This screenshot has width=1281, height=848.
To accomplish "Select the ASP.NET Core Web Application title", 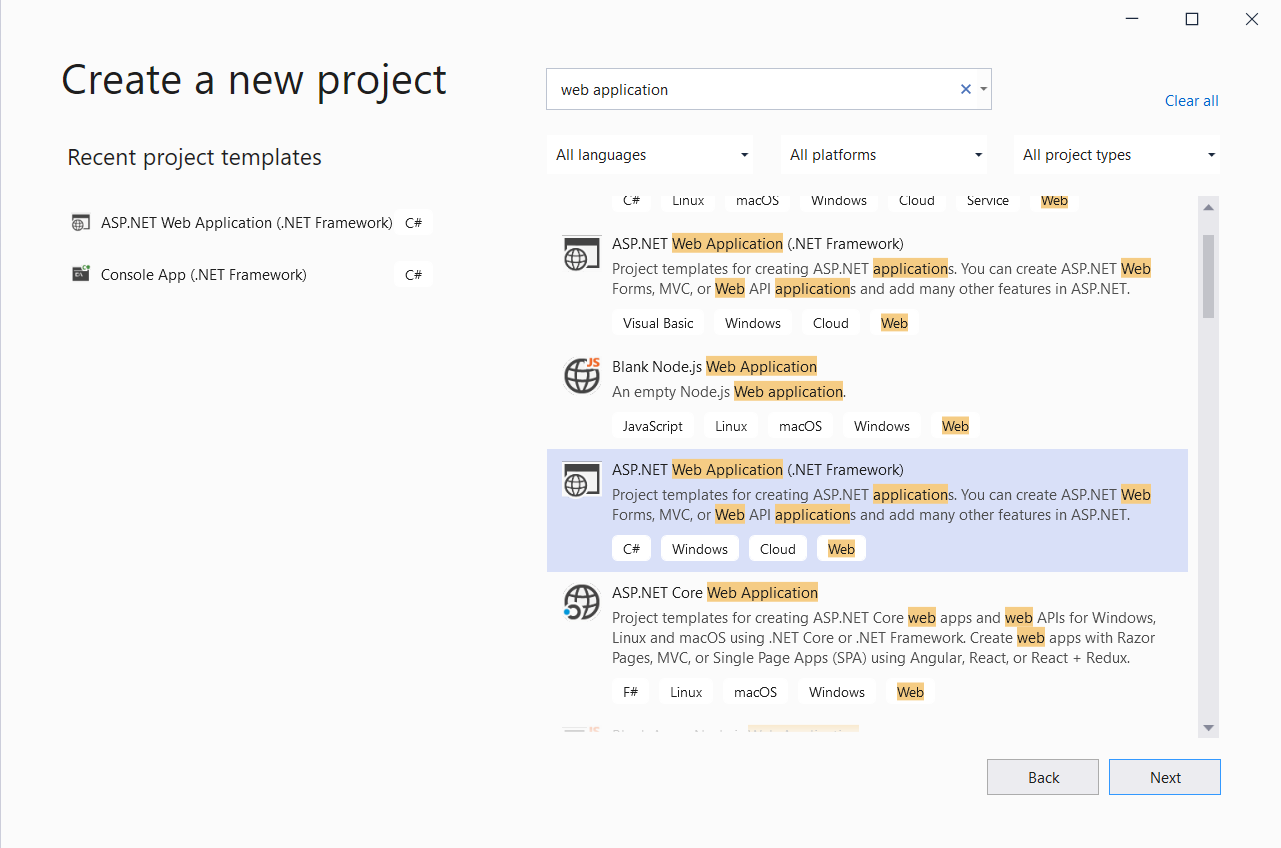I will (x=715, y=592).
